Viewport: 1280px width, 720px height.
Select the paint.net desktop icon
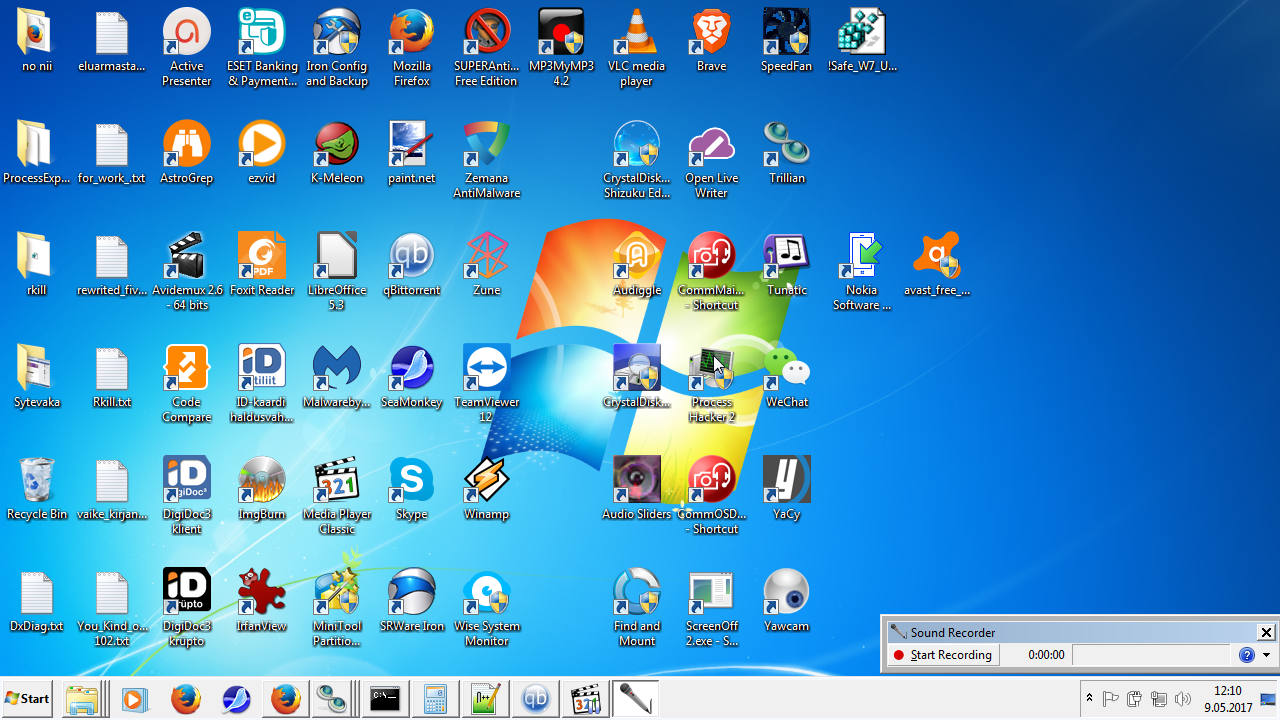[411, 153]
